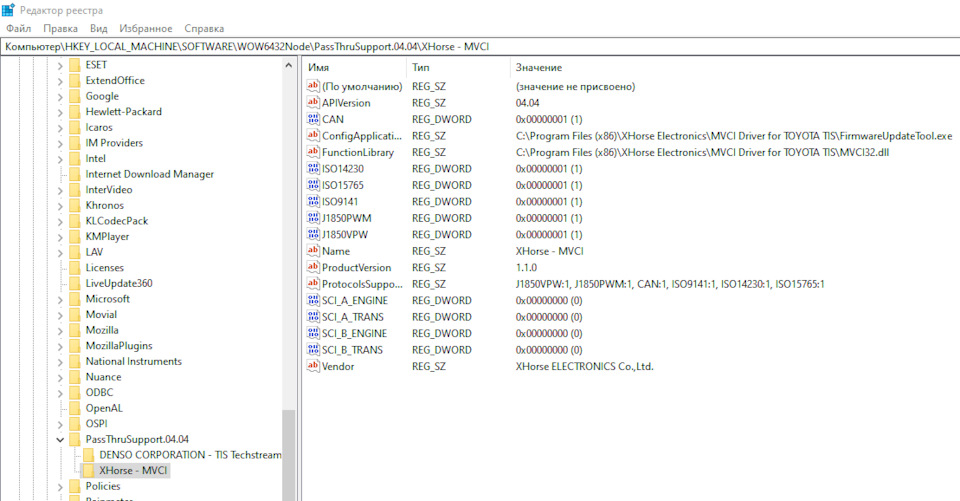Expand the Mozilla key node
Image resolution: width=960 pixels, height=501 pixels.
[60, 331]
